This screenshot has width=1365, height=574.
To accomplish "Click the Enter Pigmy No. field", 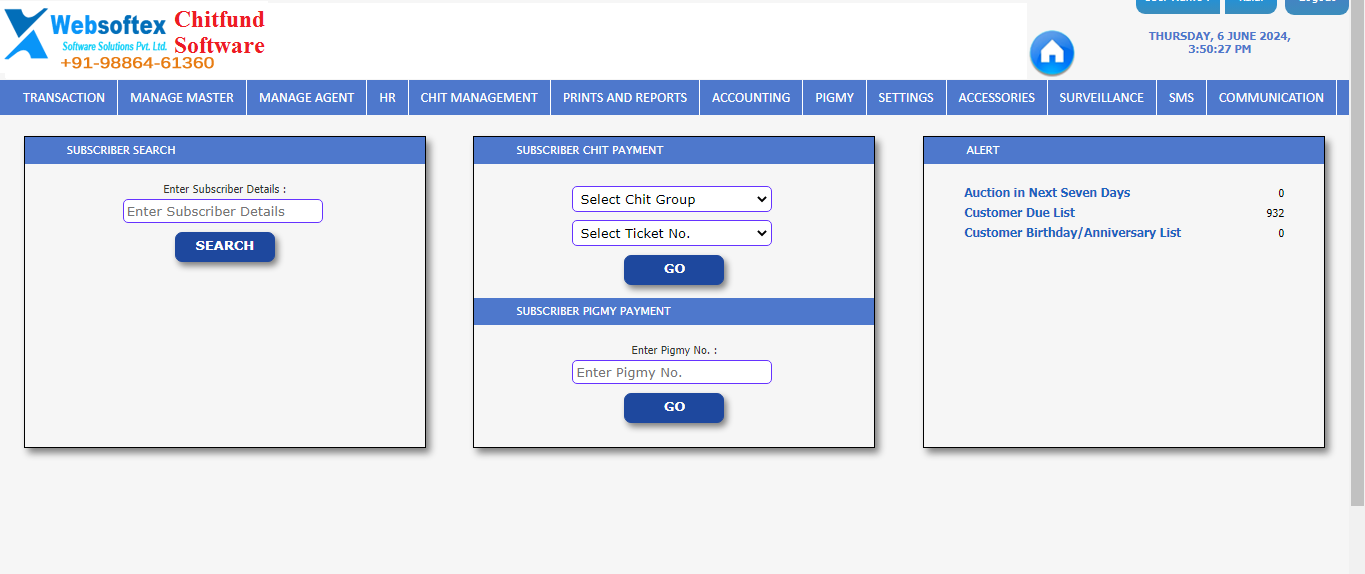I will 671,372.
